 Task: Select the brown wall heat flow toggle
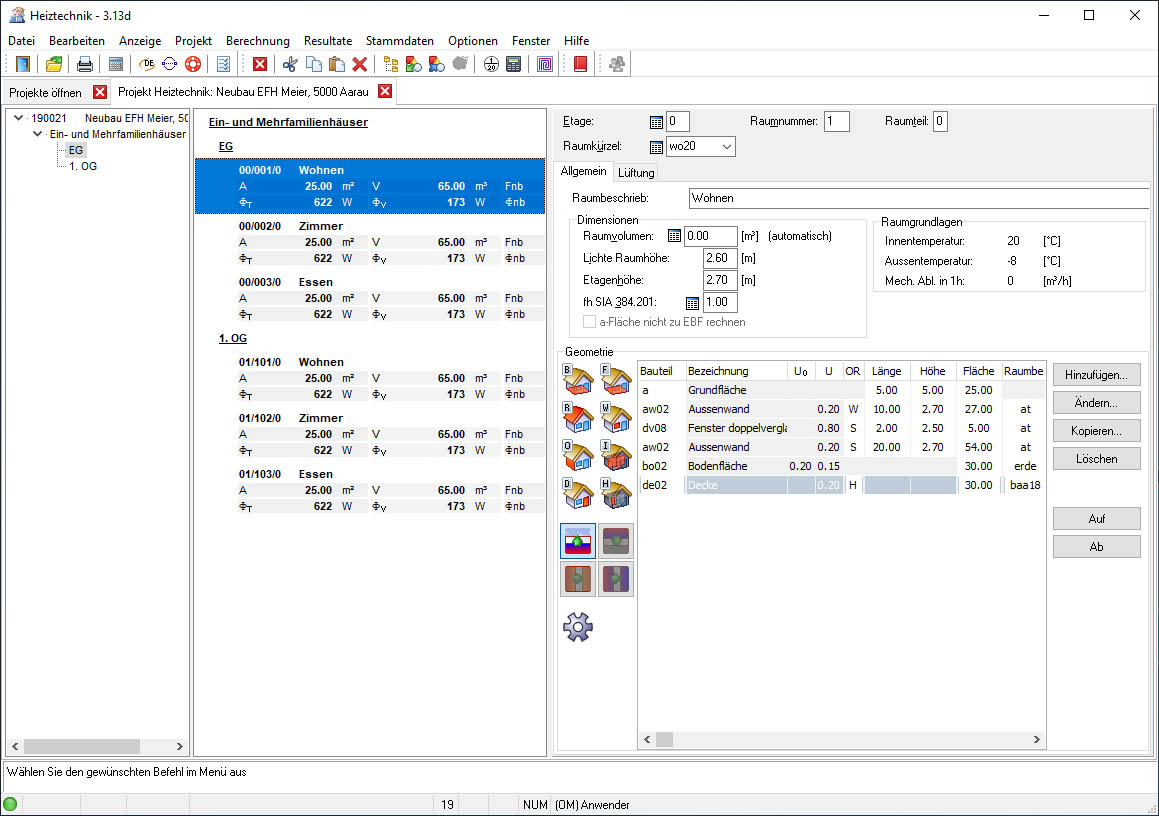pyautogui.click(x=578, y=579)
